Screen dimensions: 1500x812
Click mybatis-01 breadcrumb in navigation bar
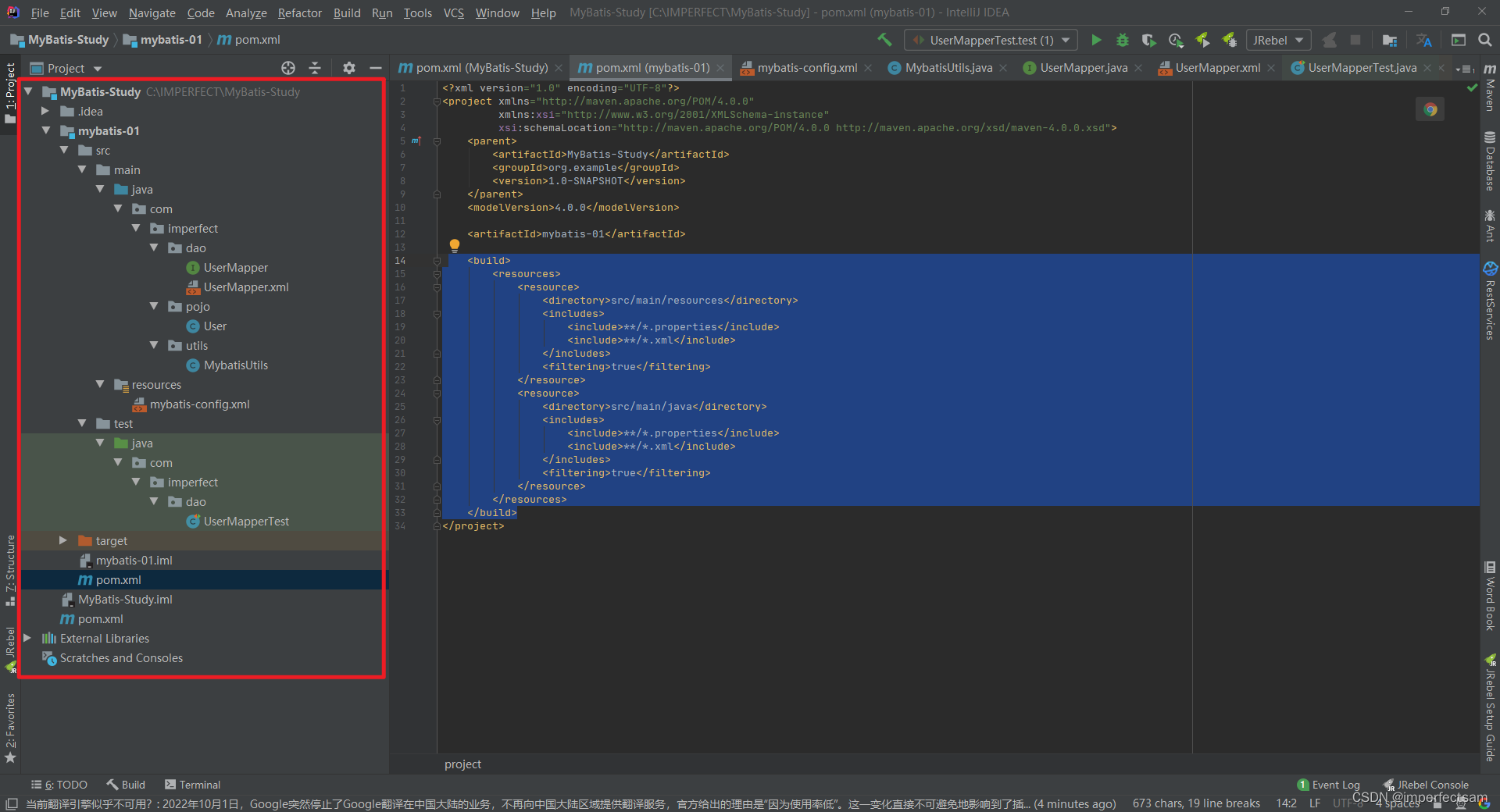pyautogui.click(x=163, y=40)
